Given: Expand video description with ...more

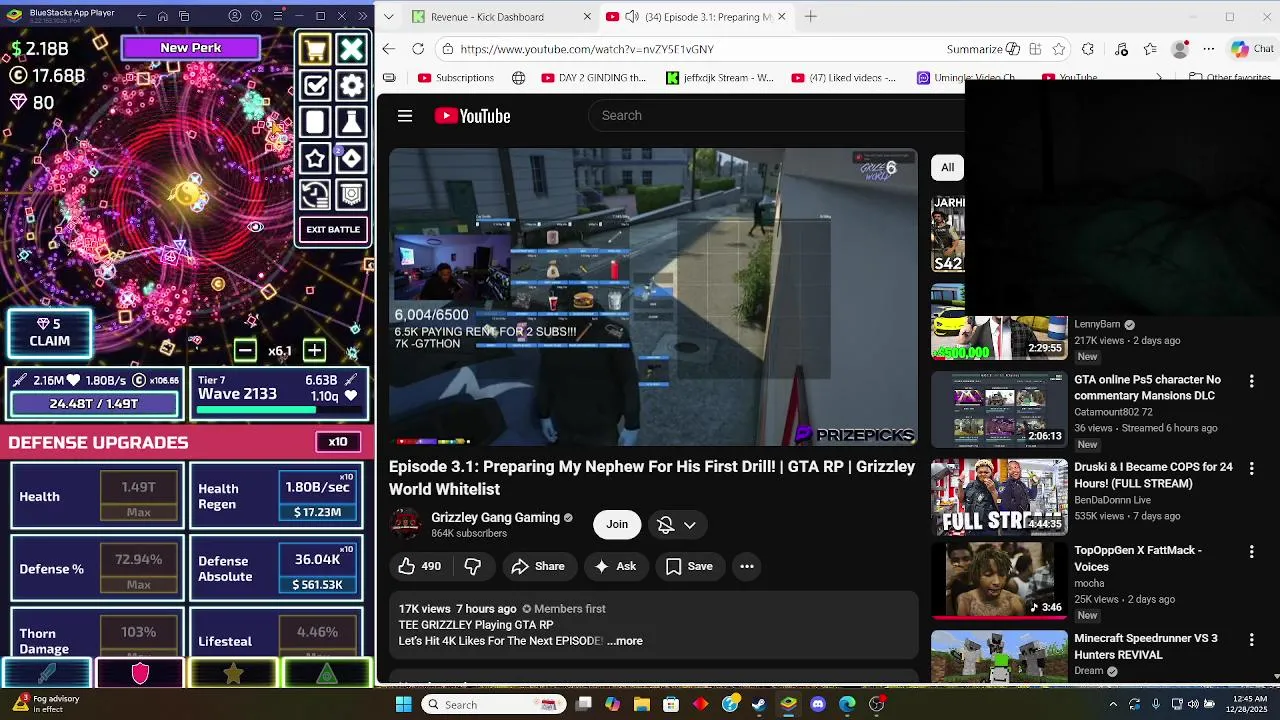Looking at the screenshot, I should pyautogui.click(x=625, y=641).
